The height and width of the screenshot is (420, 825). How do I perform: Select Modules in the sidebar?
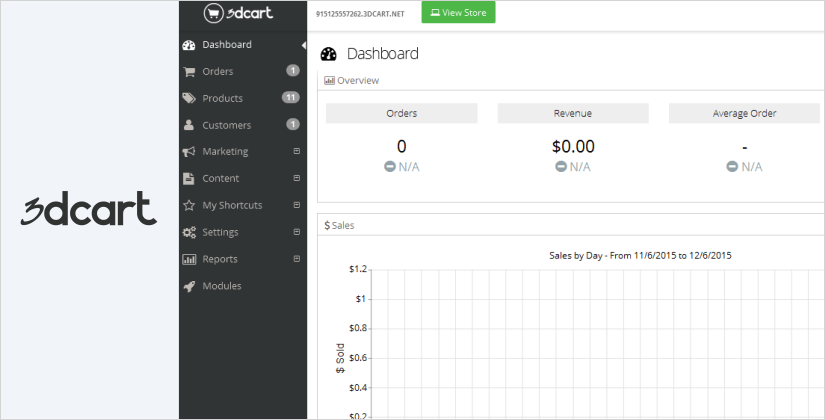pyautogui.click(x=221, y=286)
